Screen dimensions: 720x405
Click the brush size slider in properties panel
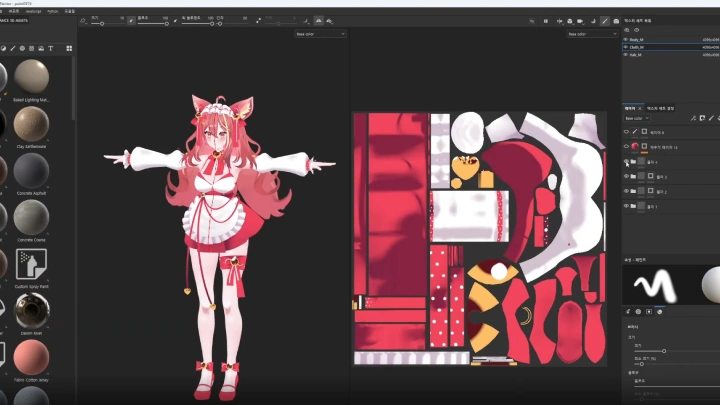pyautogui.click(x=663, y=351)
